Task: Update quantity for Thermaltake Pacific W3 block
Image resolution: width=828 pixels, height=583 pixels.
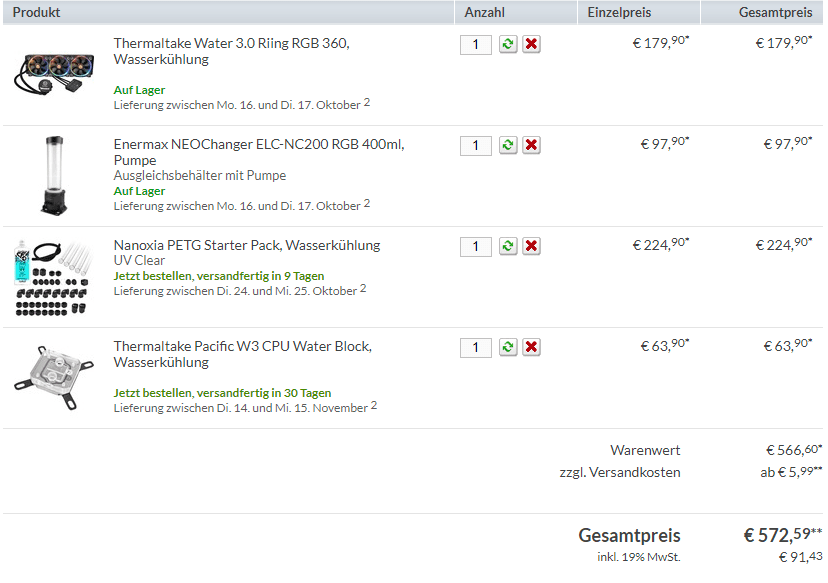Action: [508, 347]
